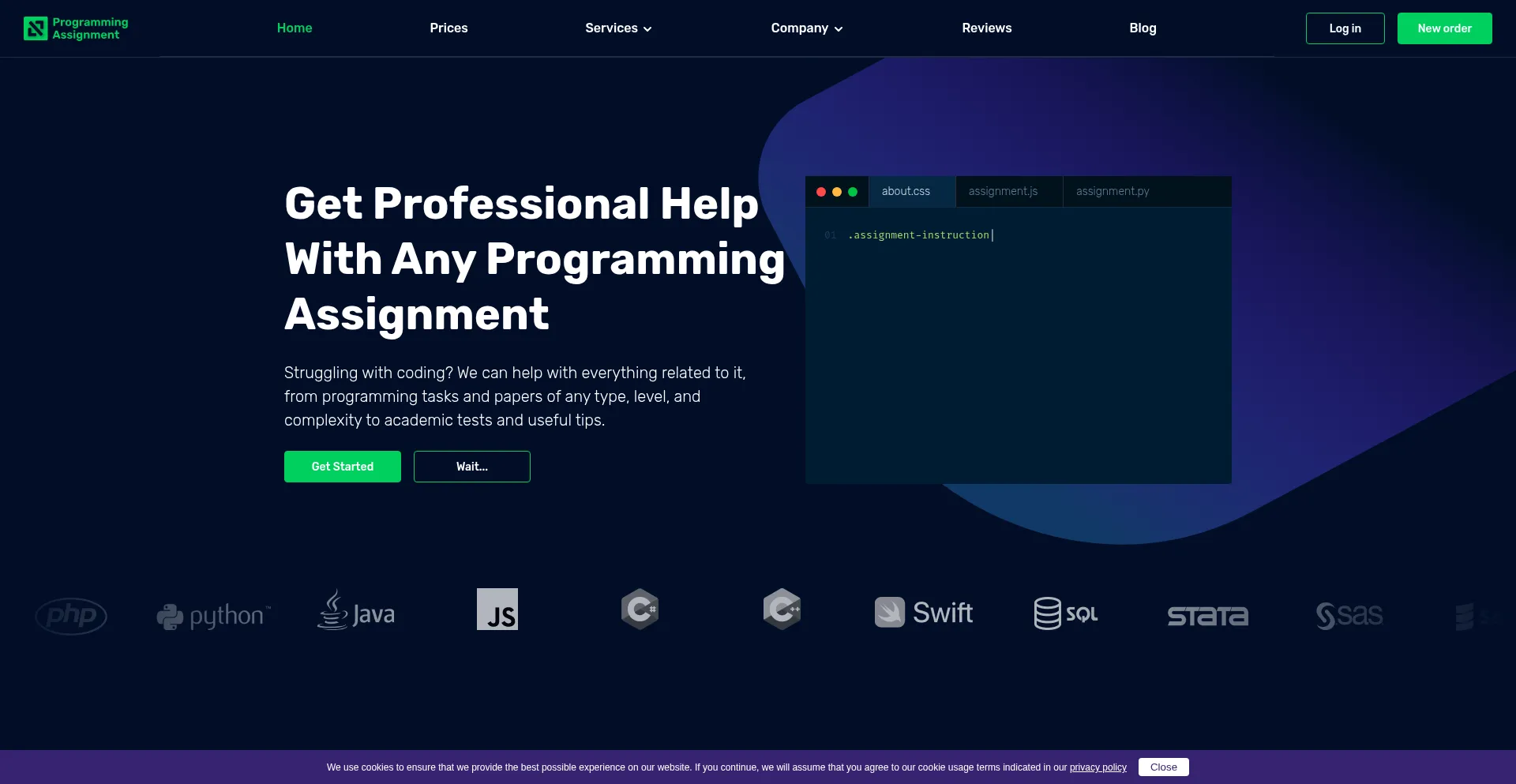The height and width of the screenshot is (784, 1516).
Task: Pick the Java language logo
Action: coord(356,611)
